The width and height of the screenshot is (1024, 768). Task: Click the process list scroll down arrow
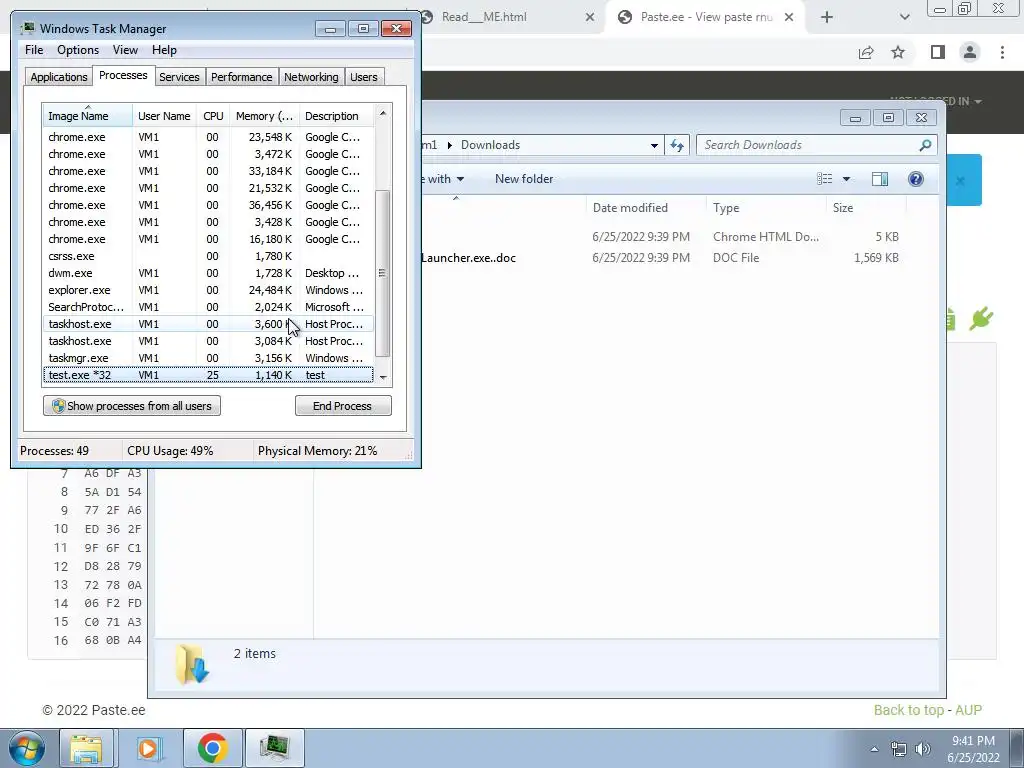point(383,377)
